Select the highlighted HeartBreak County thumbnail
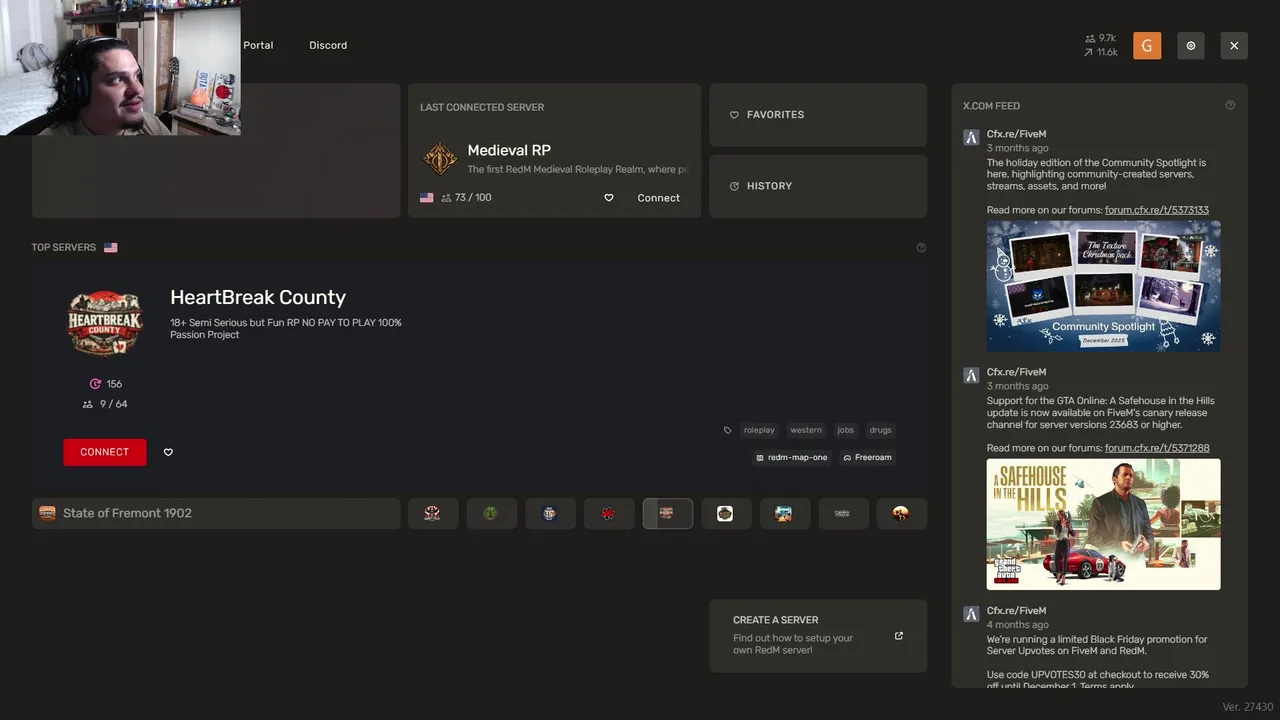The width and height of the screenshot is (1280, 720). [x=667, y=513]
